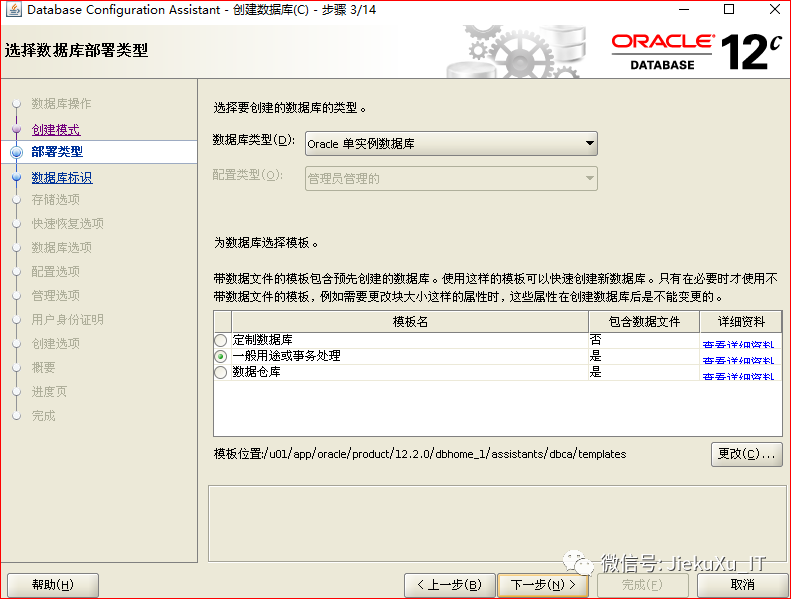The image size is (791, 599).
Task: Open the 数据库类型 dropdown
Action: (x=451, y=144)
